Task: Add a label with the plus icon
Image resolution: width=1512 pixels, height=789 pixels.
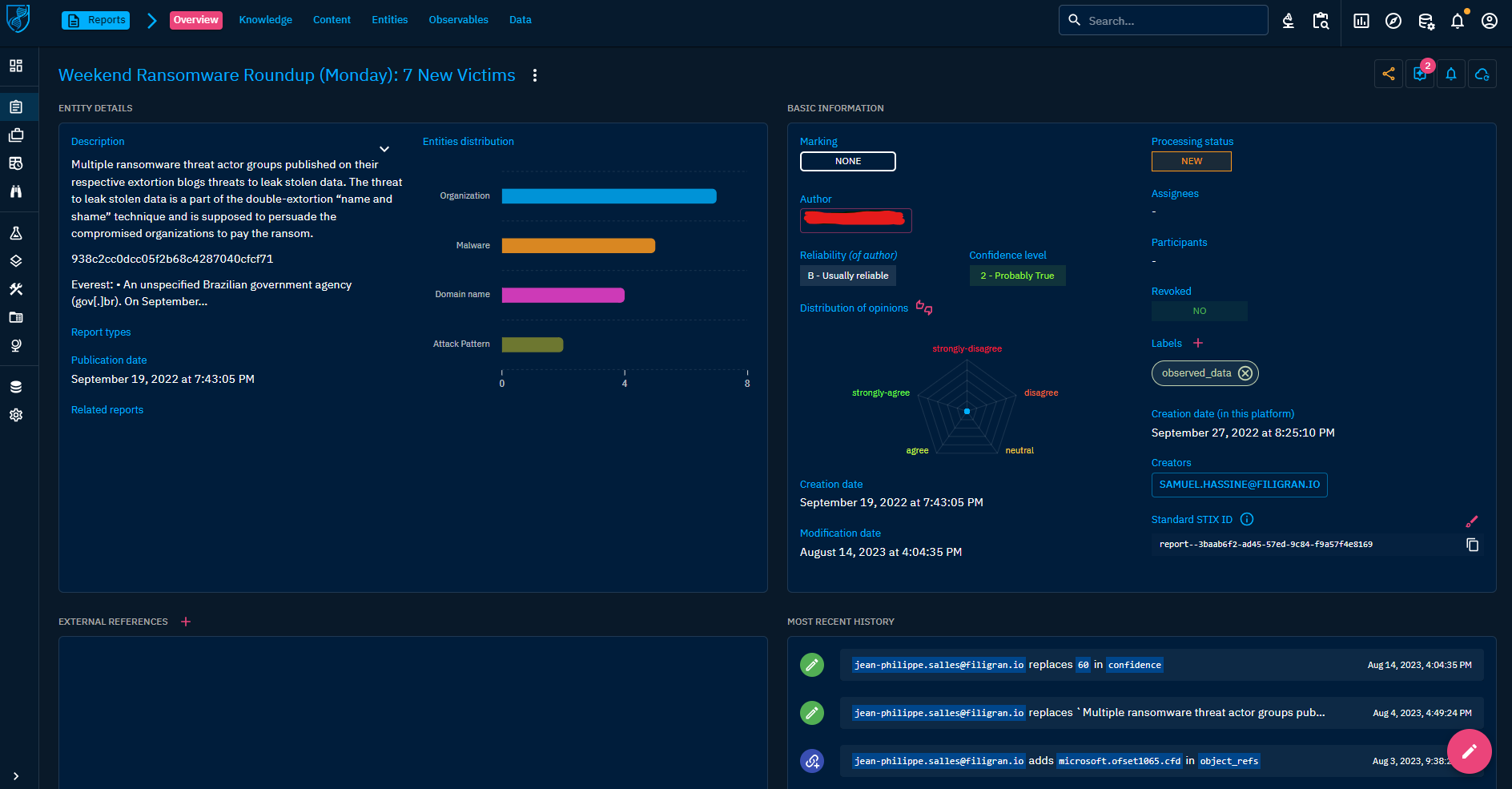Action: 1198,343
